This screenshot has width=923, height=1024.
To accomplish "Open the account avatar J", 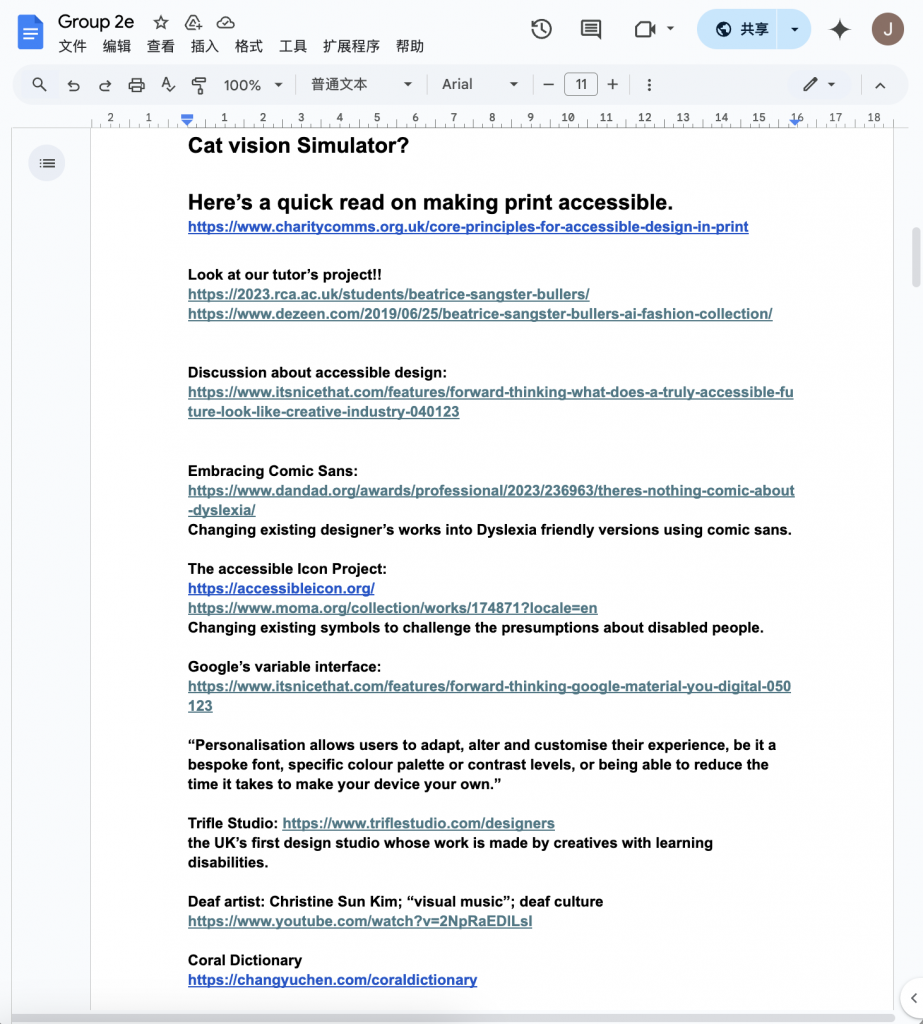I will [888, 29].
